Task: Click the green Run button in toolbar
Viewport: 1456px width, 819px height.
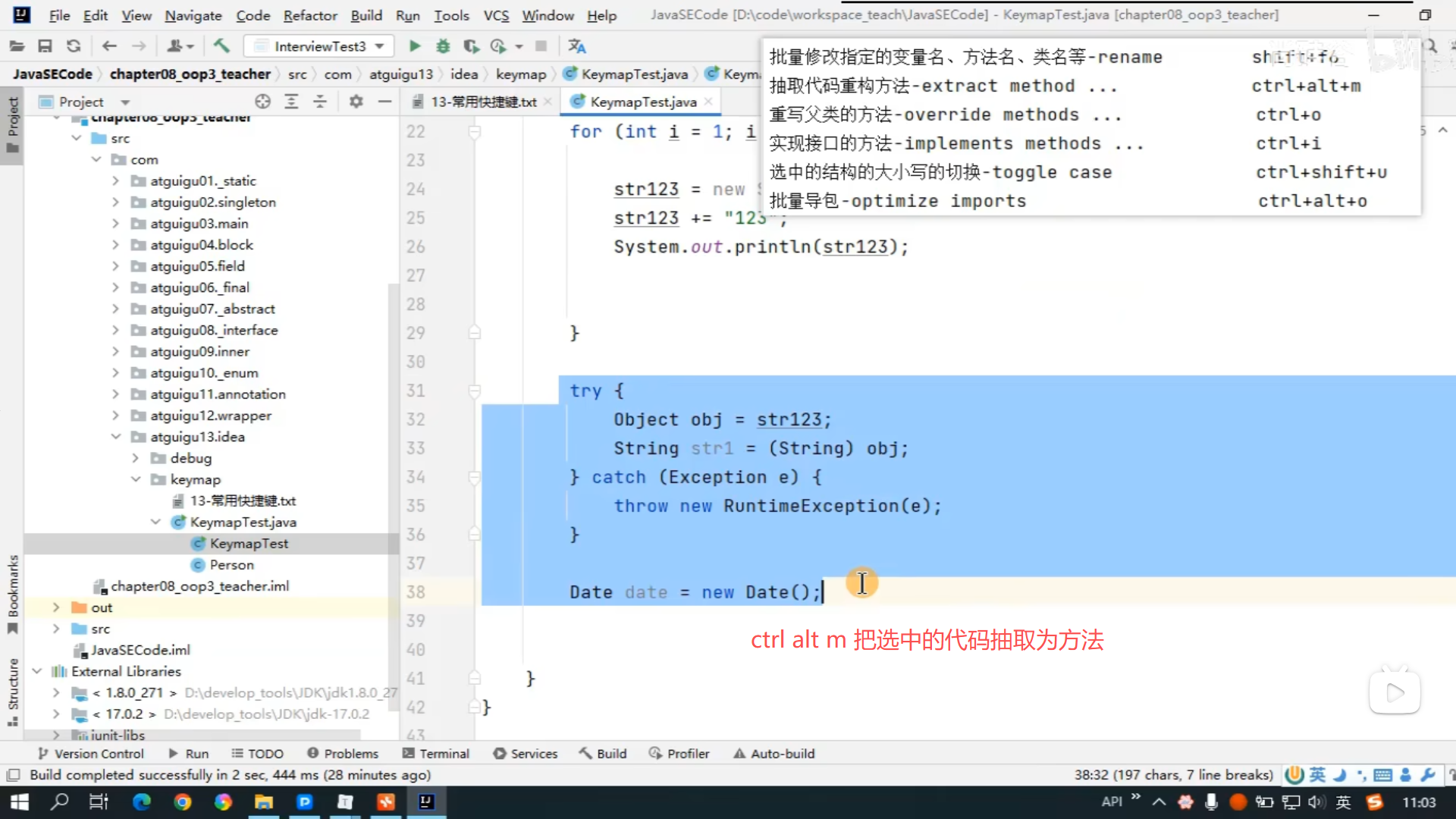Action: pyautogui.click(x=414, y=46)
